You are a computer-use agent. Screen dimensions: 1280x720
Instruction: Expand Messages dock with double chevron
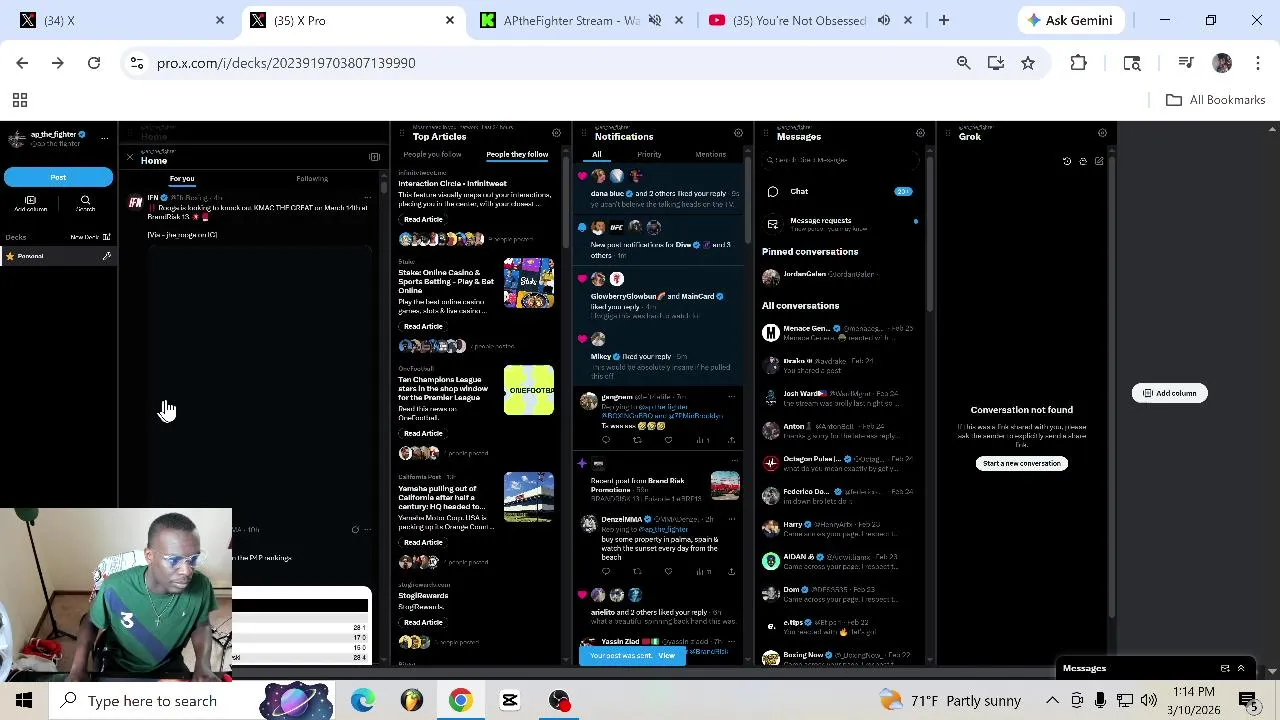[1241, 668]
